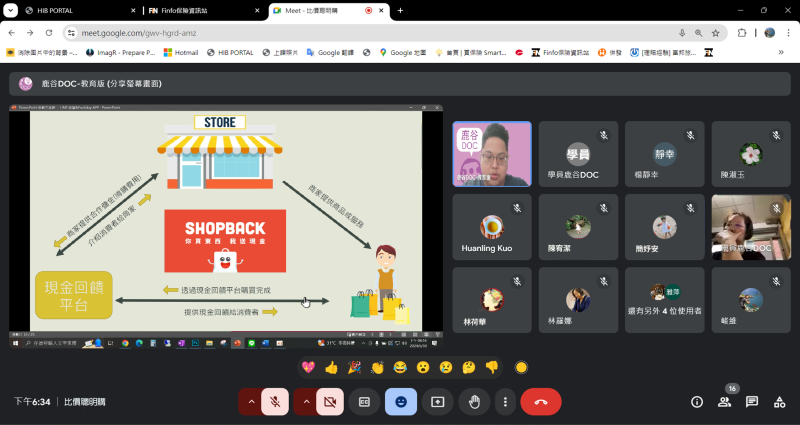Send the clapping hands reaction
800x425 pixels.
point(377,367)
